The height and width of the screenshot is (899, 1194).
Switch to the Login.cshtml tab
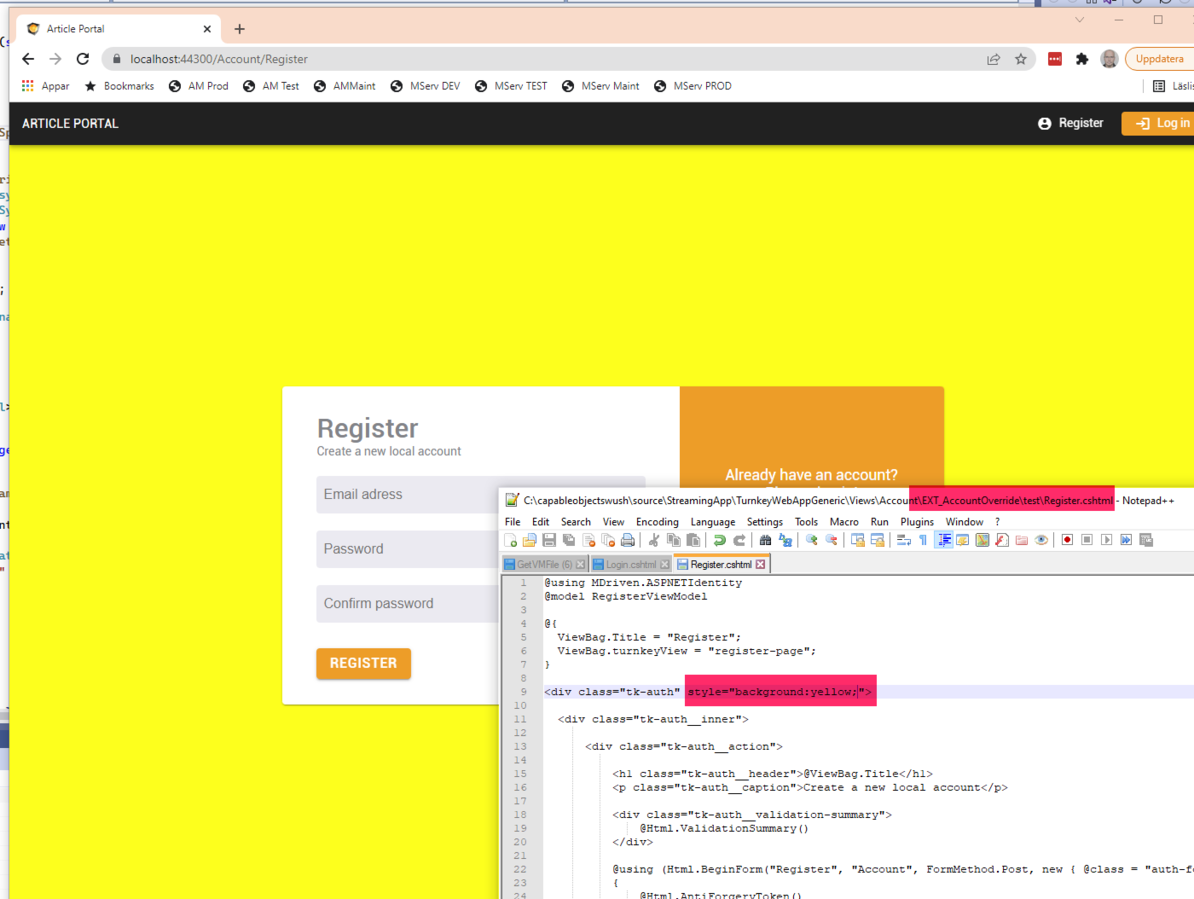tap(631, 565)
